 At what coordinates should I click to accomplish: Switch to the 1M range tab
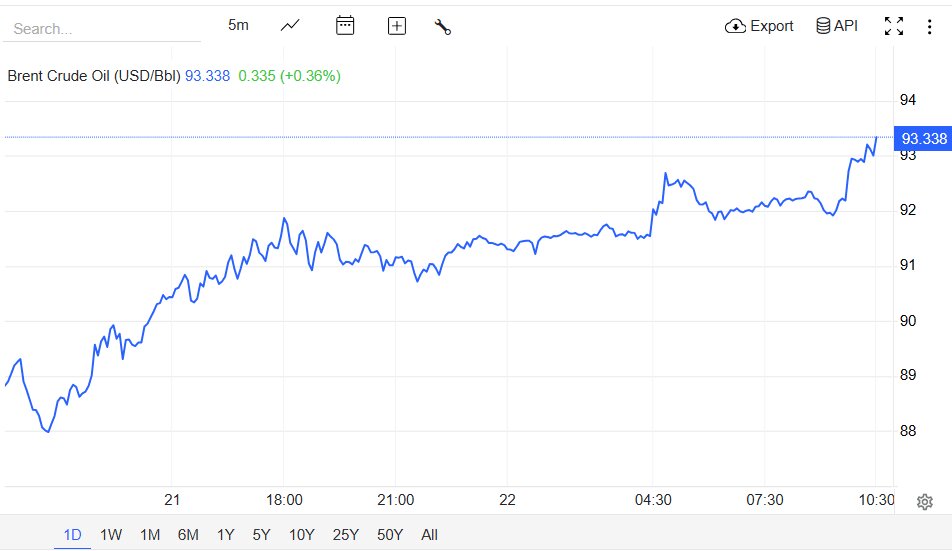[x=150, y=535]
